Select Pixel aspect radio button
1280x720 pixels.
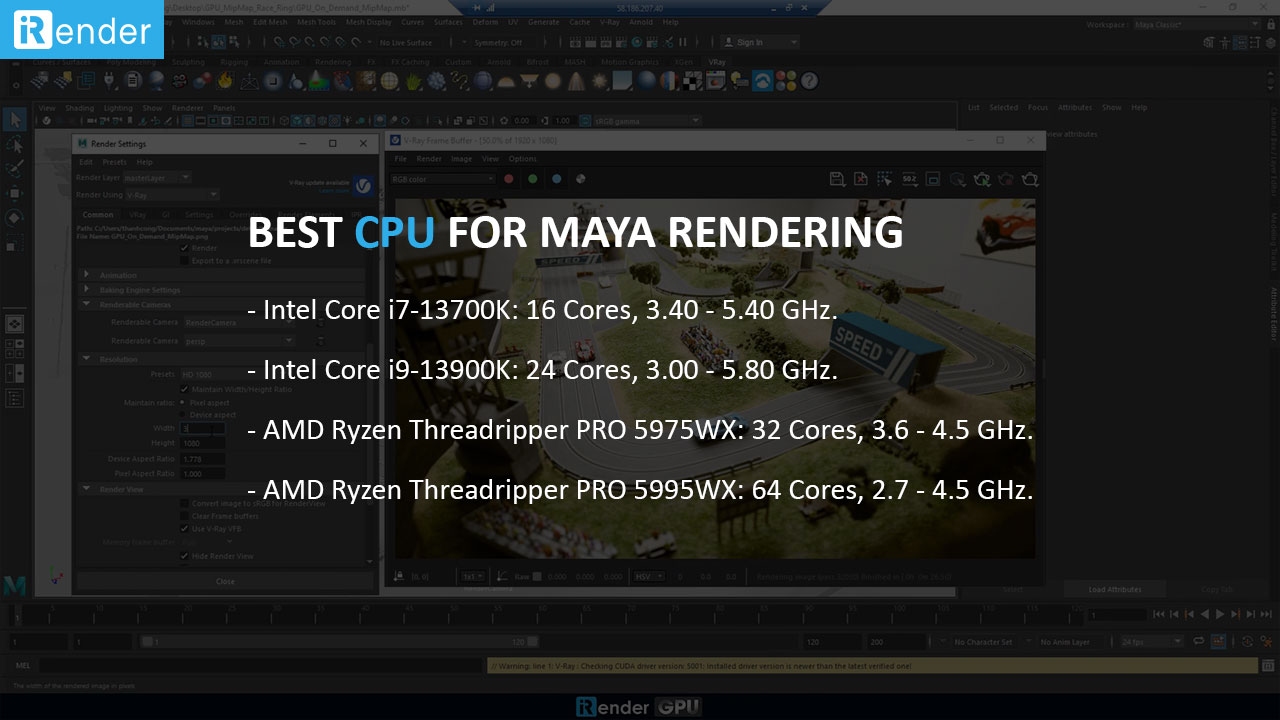pos(184,402)
